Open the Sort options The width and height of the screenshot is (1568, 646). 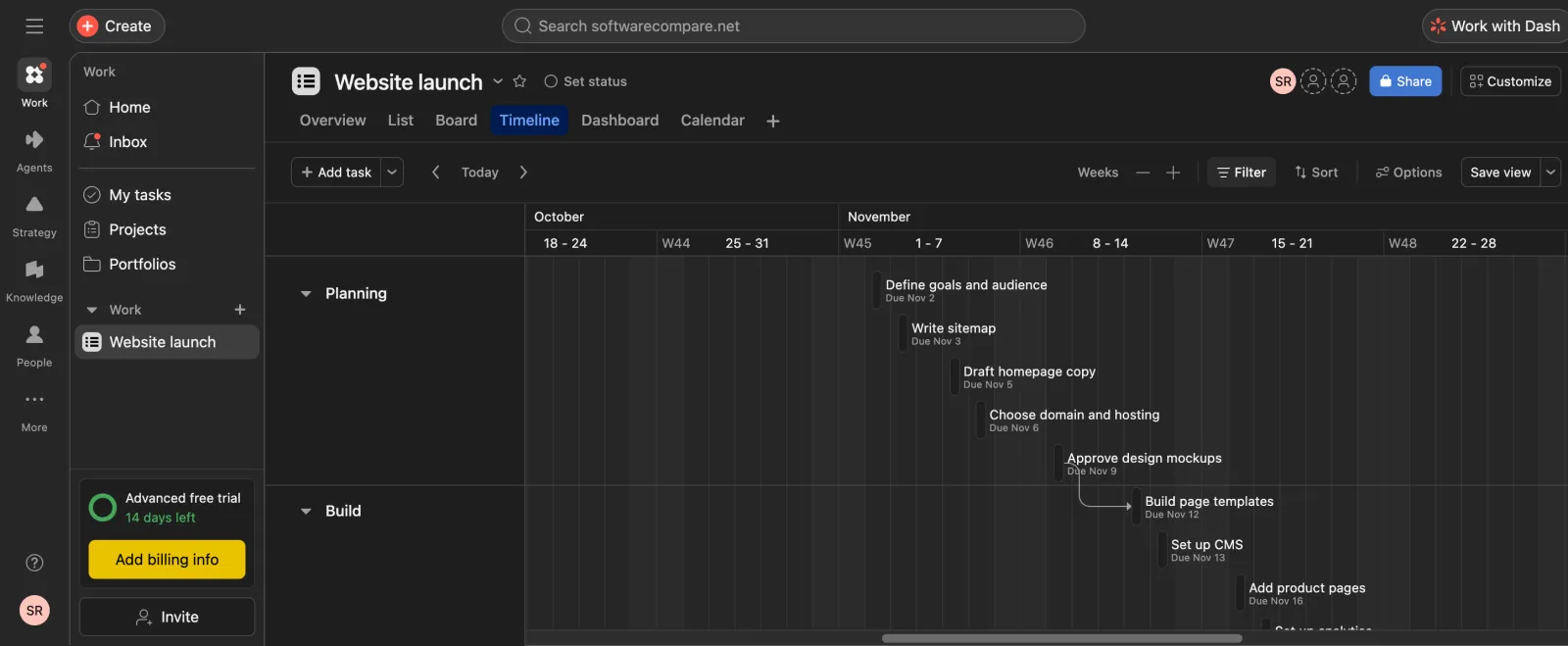point(1316,173)
